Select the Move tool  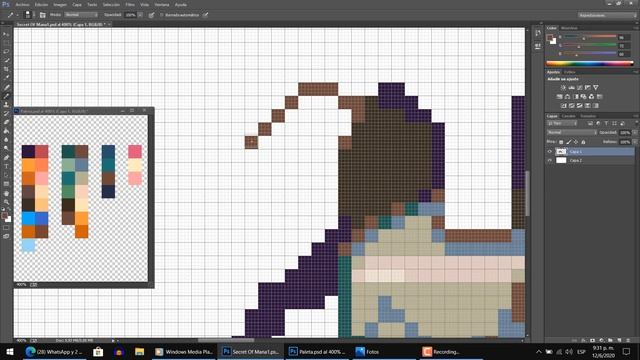tap(6, 34)
